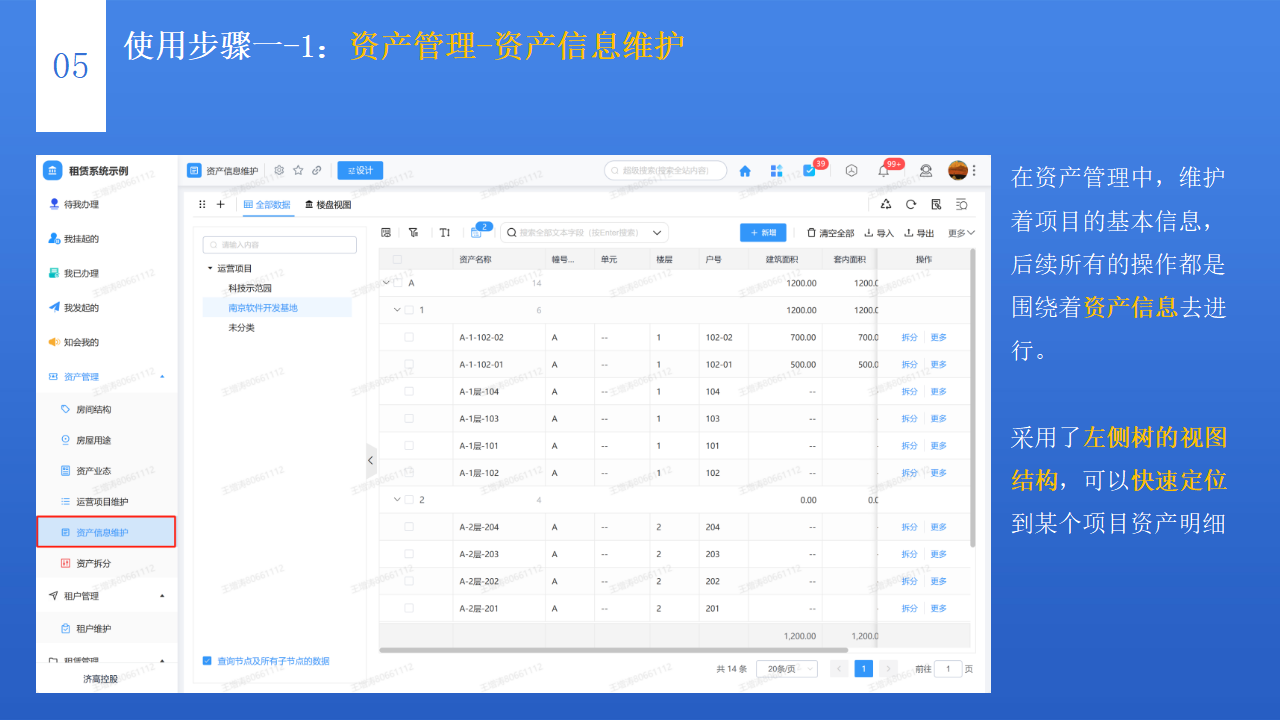Enable the 查询节点及所有子节点的数据 checkbox
The width and height of the screenshot is (1280, 720).
click(x=206, y=660)
